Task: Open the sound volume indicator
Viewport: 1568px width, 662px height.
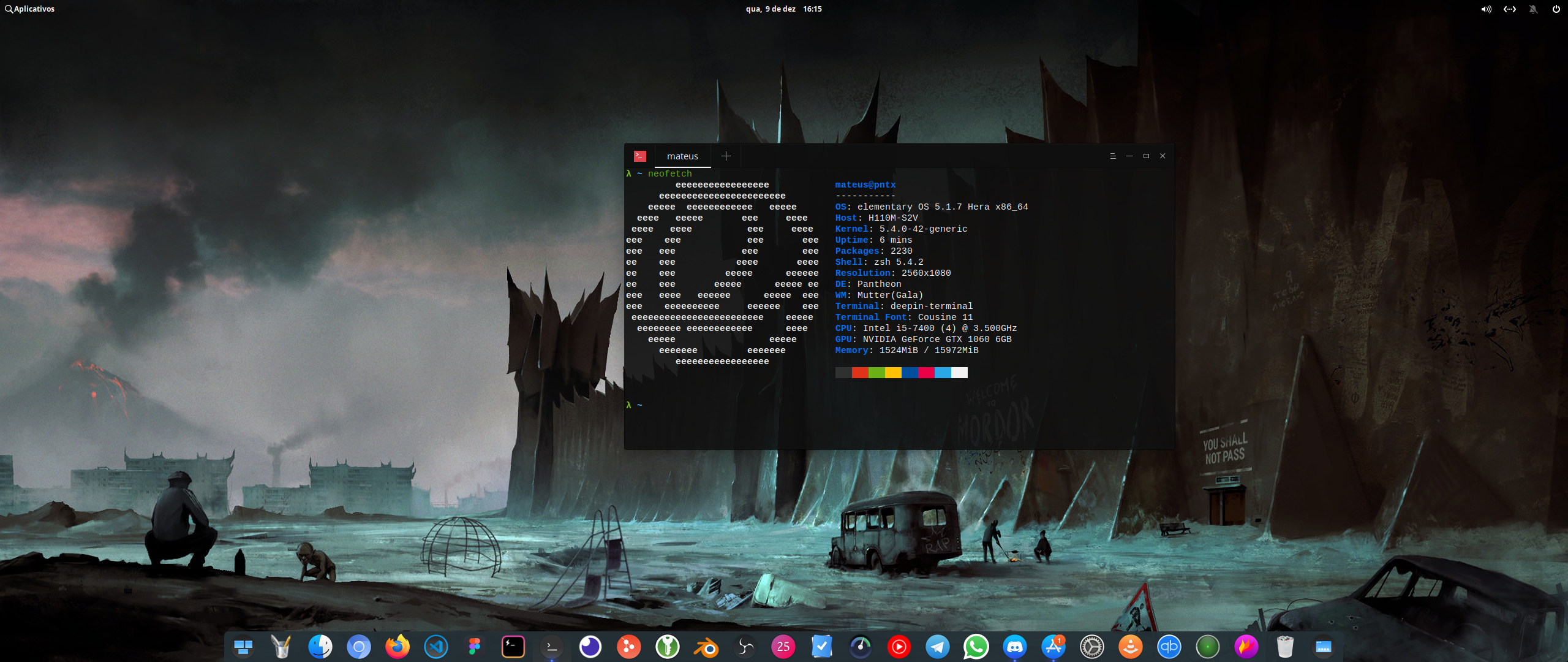Action: click(x=1487, y=9)
